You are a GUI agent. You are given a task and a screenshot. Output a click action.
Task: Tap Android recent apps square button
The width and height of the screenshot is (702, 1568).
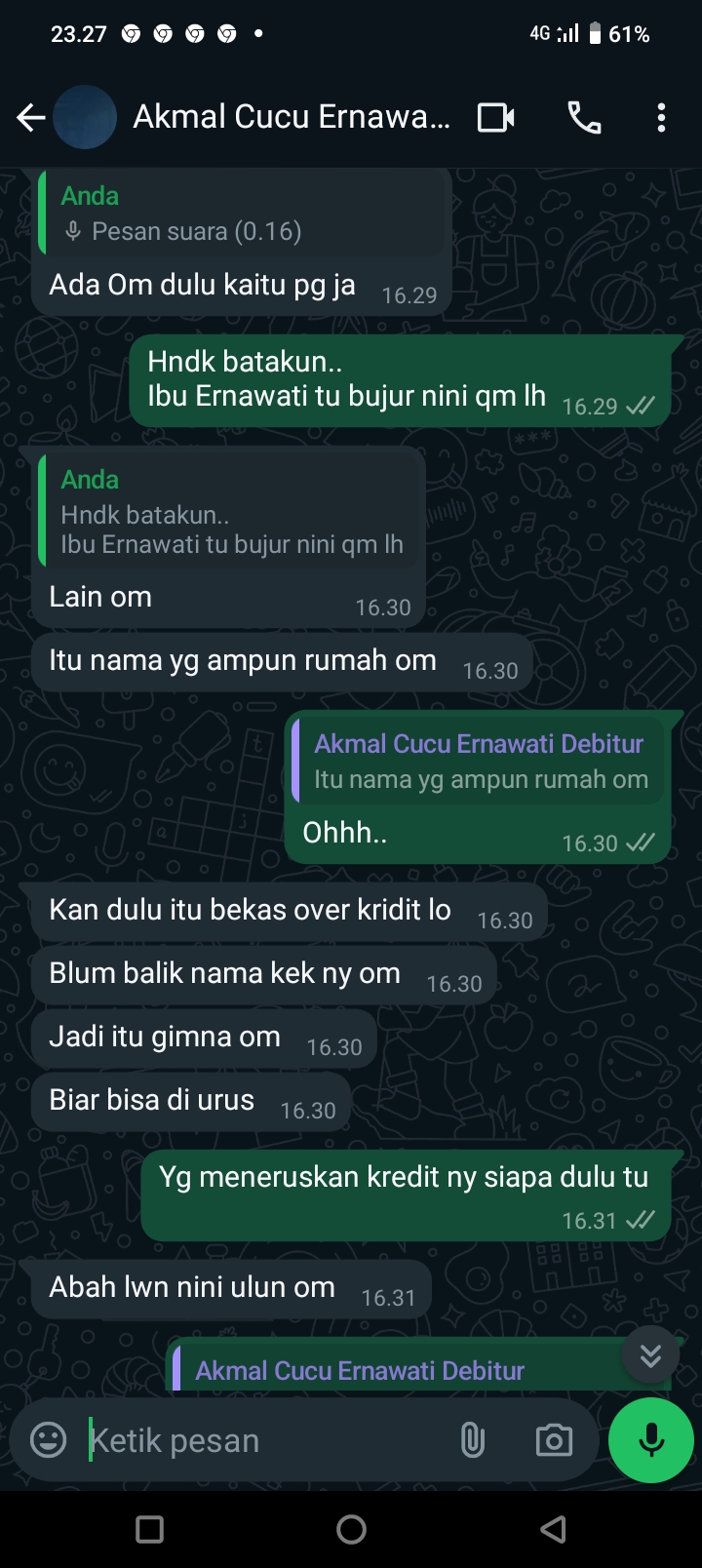[149, 1529]
